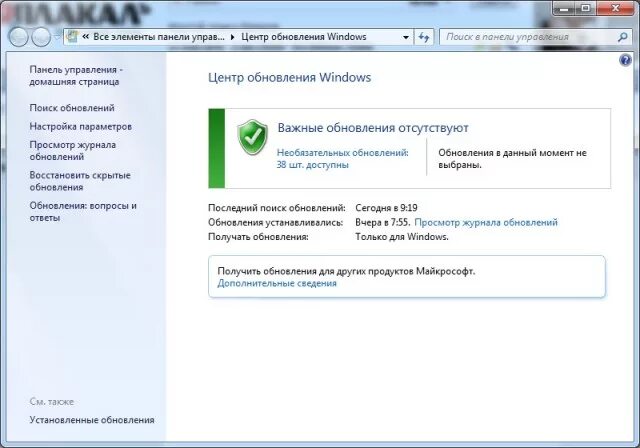Click the Forward navigation arrow button
Image resolution: width=640 pixels, height=448 pixels.
[x=41, y=38]
